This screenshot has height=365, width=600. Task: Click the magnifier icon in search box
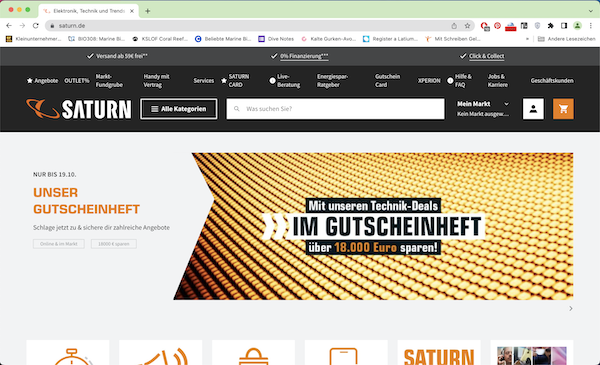237,109
